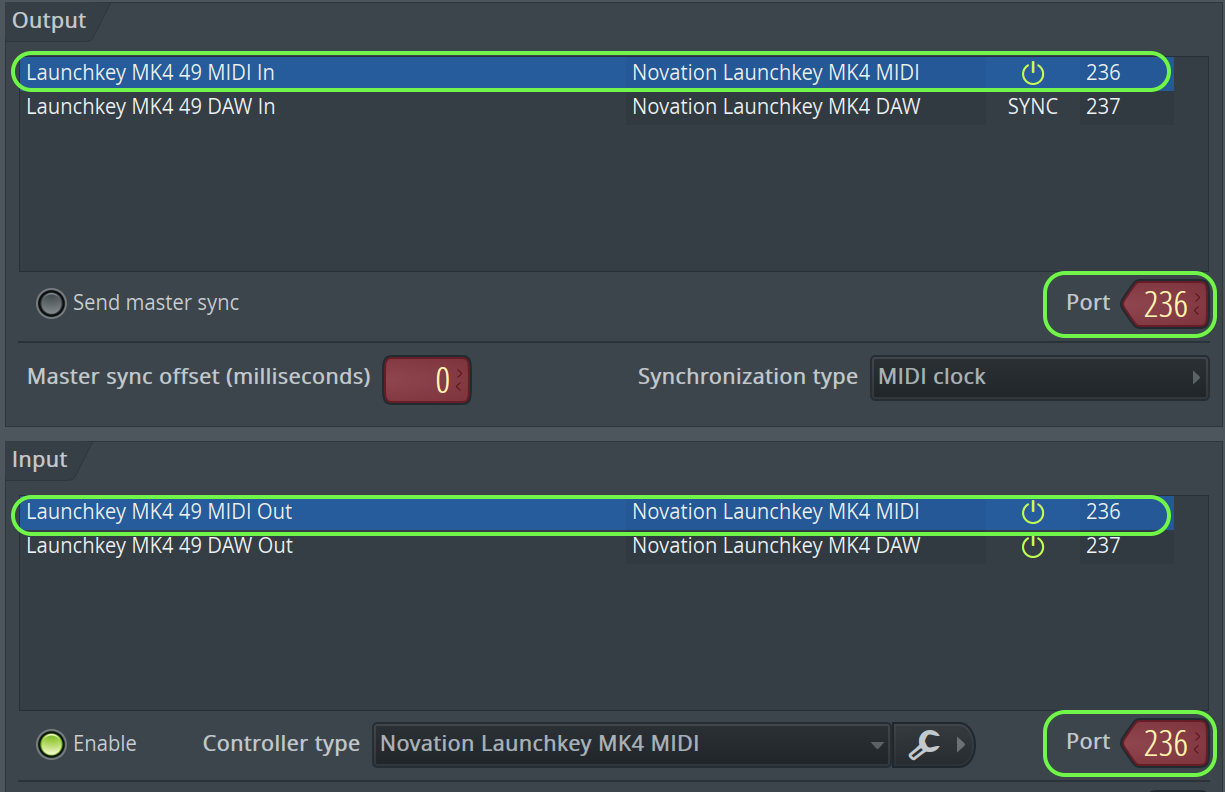The image size is (1225, 792).
Task: Select Launchkey MK4 49 MIDI In output row
Action: tap(596, 73)
